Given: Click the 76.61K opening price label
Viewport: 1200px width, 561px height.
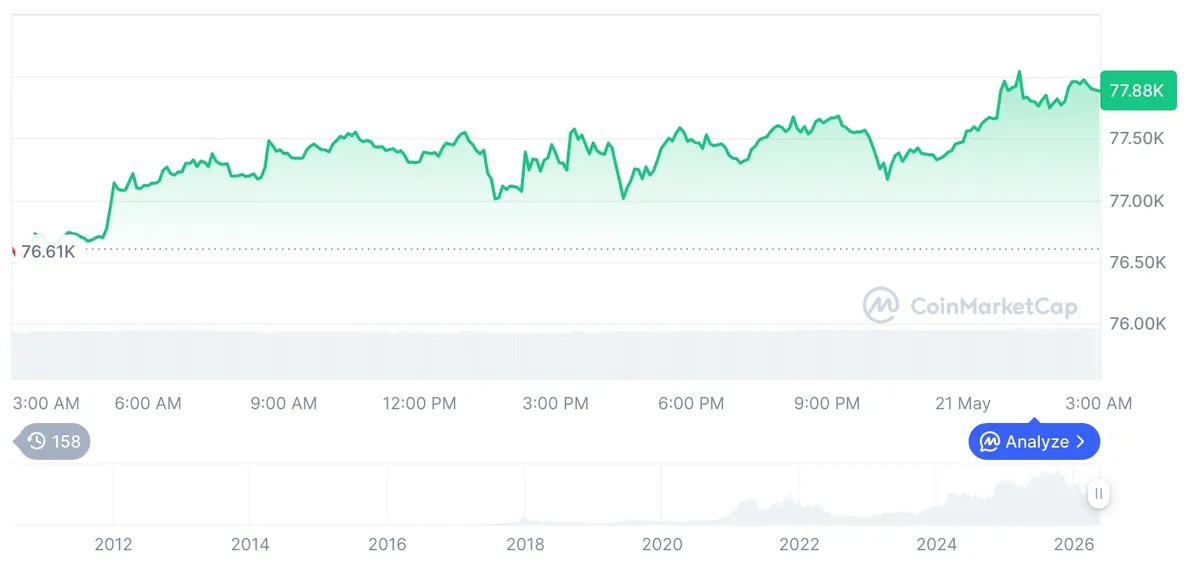Looking at the screenshot, I should click(x=48, y=251).
